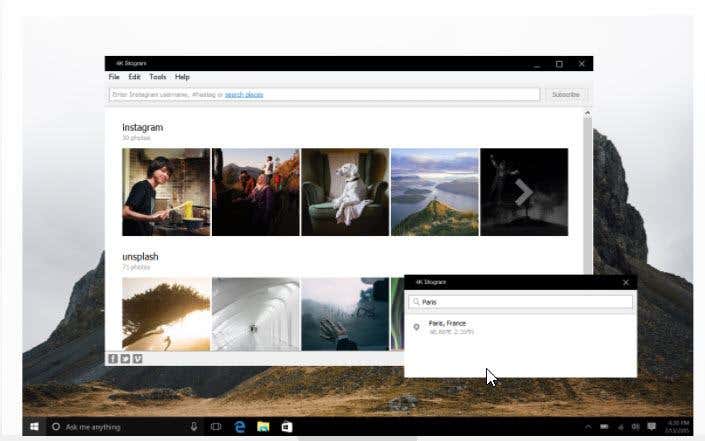This screenshot has height=441, width=705.
Task: Click the Instagram username input field
Action: (x=324, y=94)
